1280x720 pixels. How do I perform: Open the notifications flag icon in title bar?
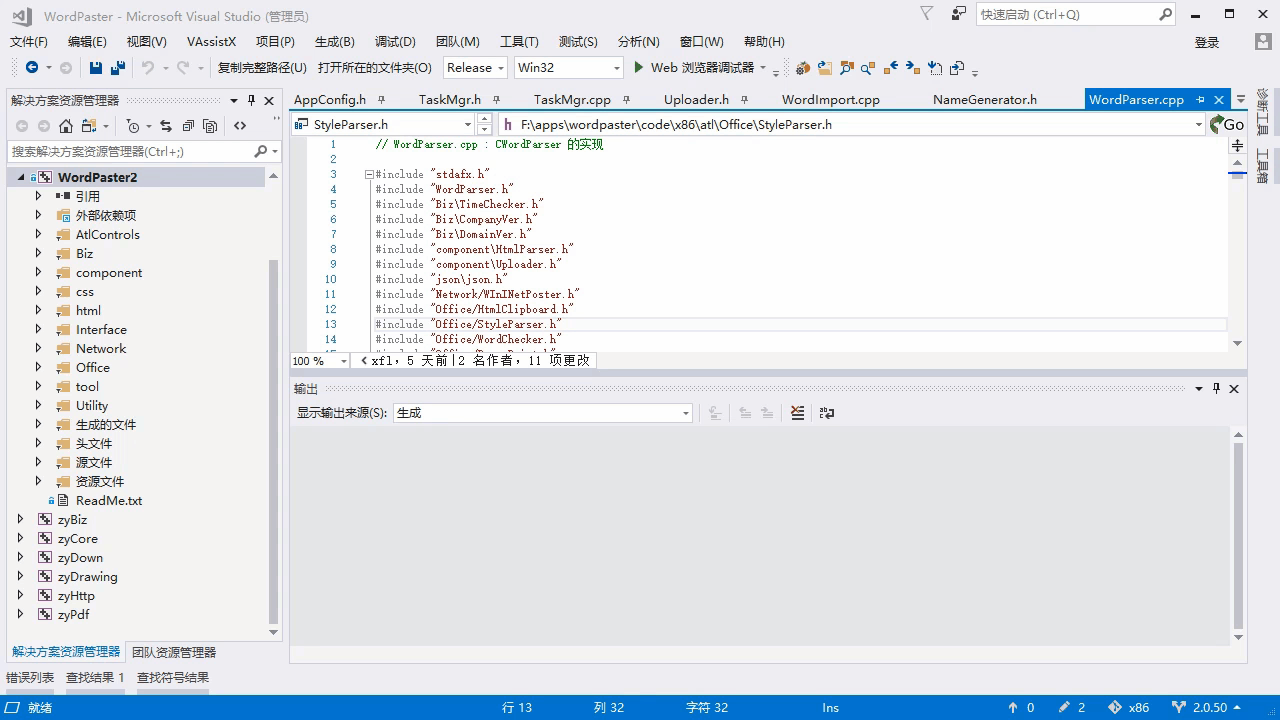[927, 14]
